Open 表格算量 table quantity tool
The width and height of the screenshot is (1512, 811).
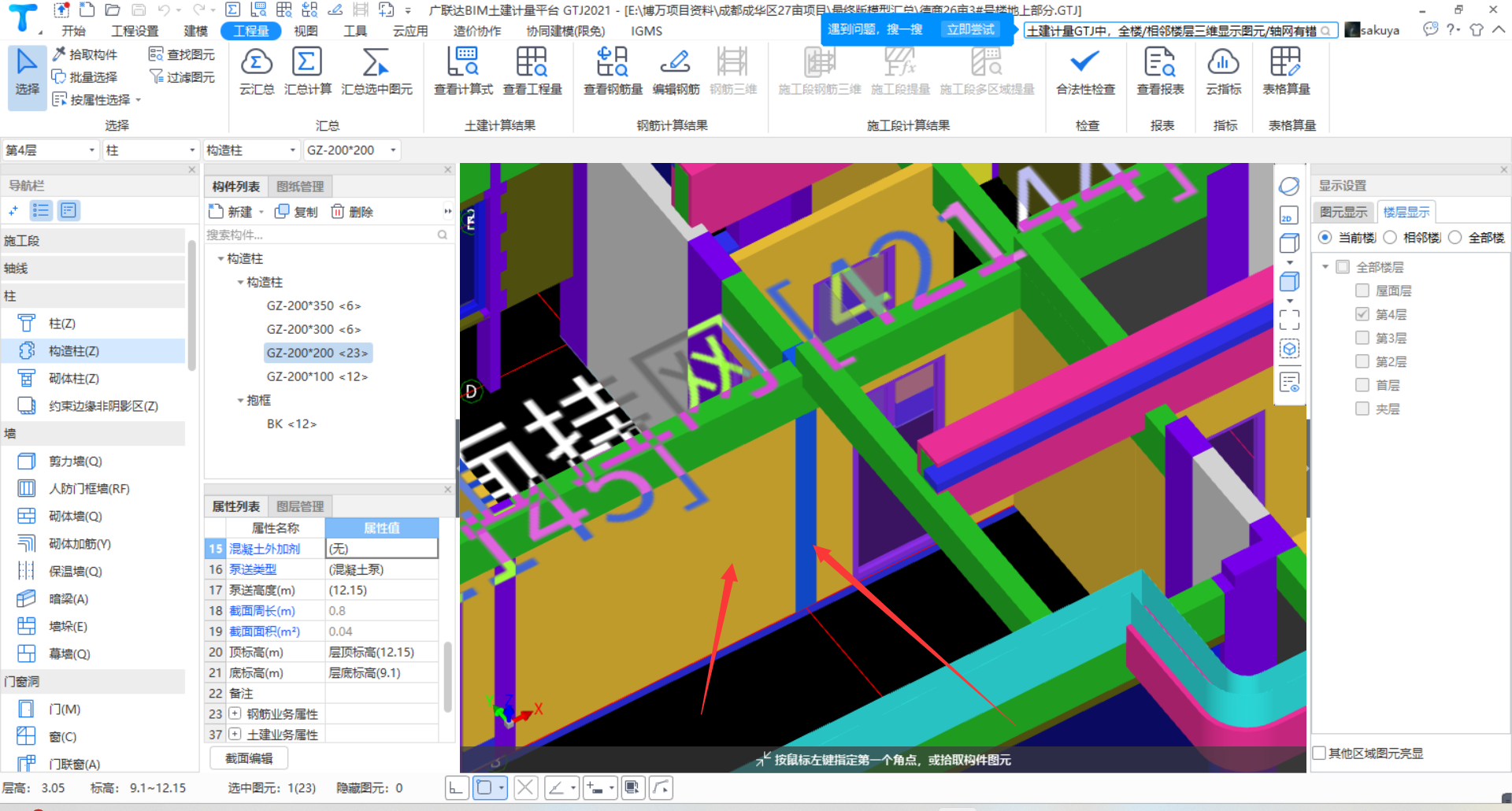click(1286, 71)
